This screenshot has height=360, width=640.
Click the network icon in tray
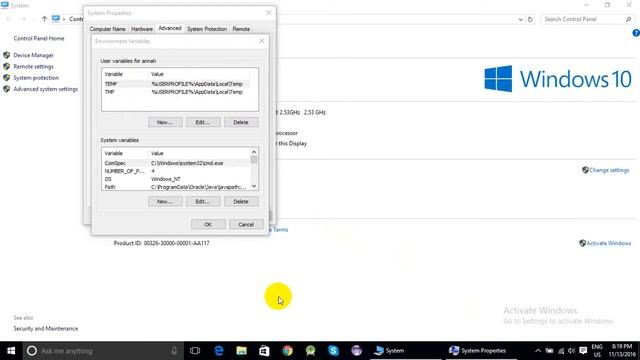pyautogui.click(x=561, y=351)
